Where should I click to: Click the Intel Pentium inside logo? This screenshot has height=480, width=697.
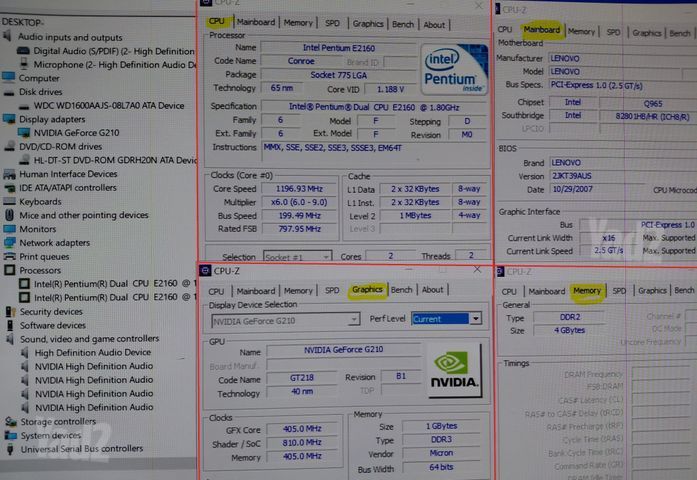tap(453, 69)
